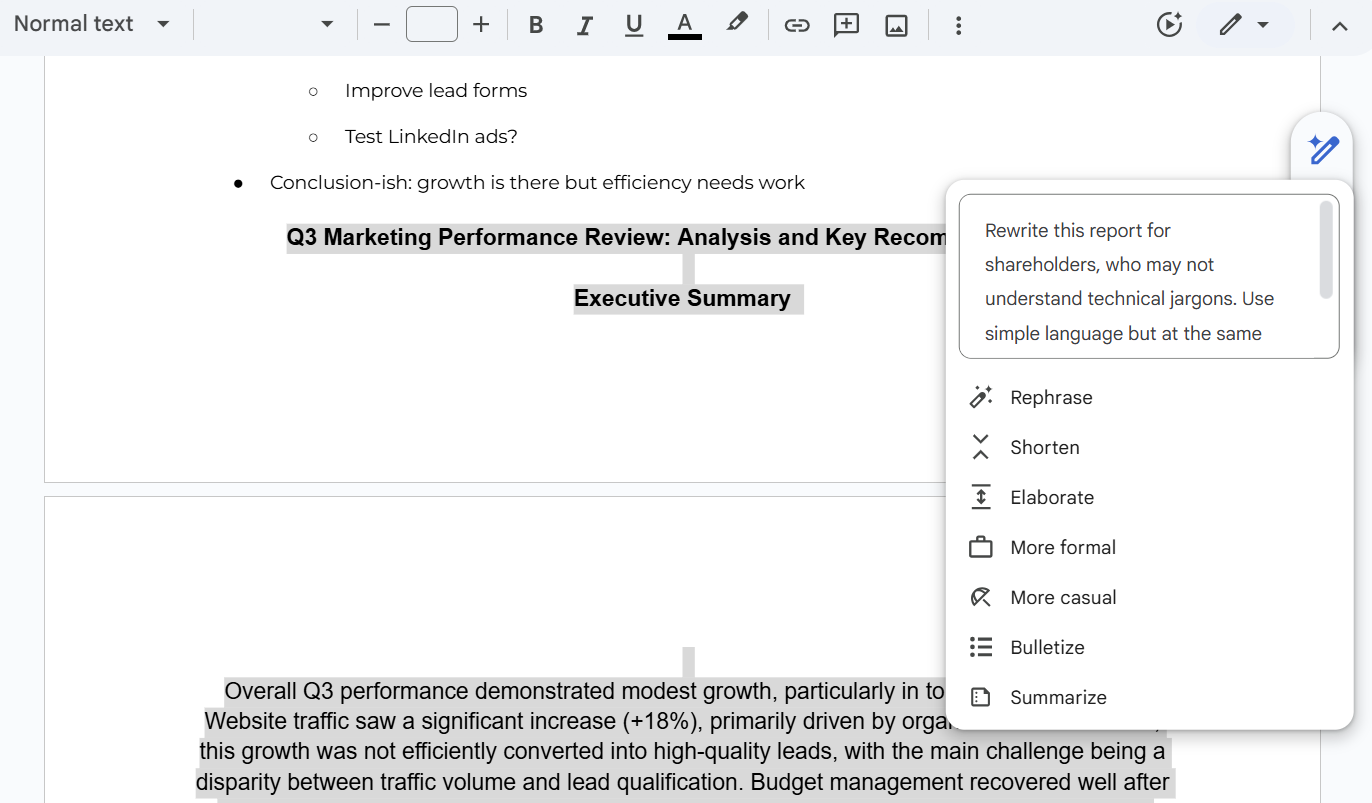
Task: Select Summarize option
Action: point(1148,698)
